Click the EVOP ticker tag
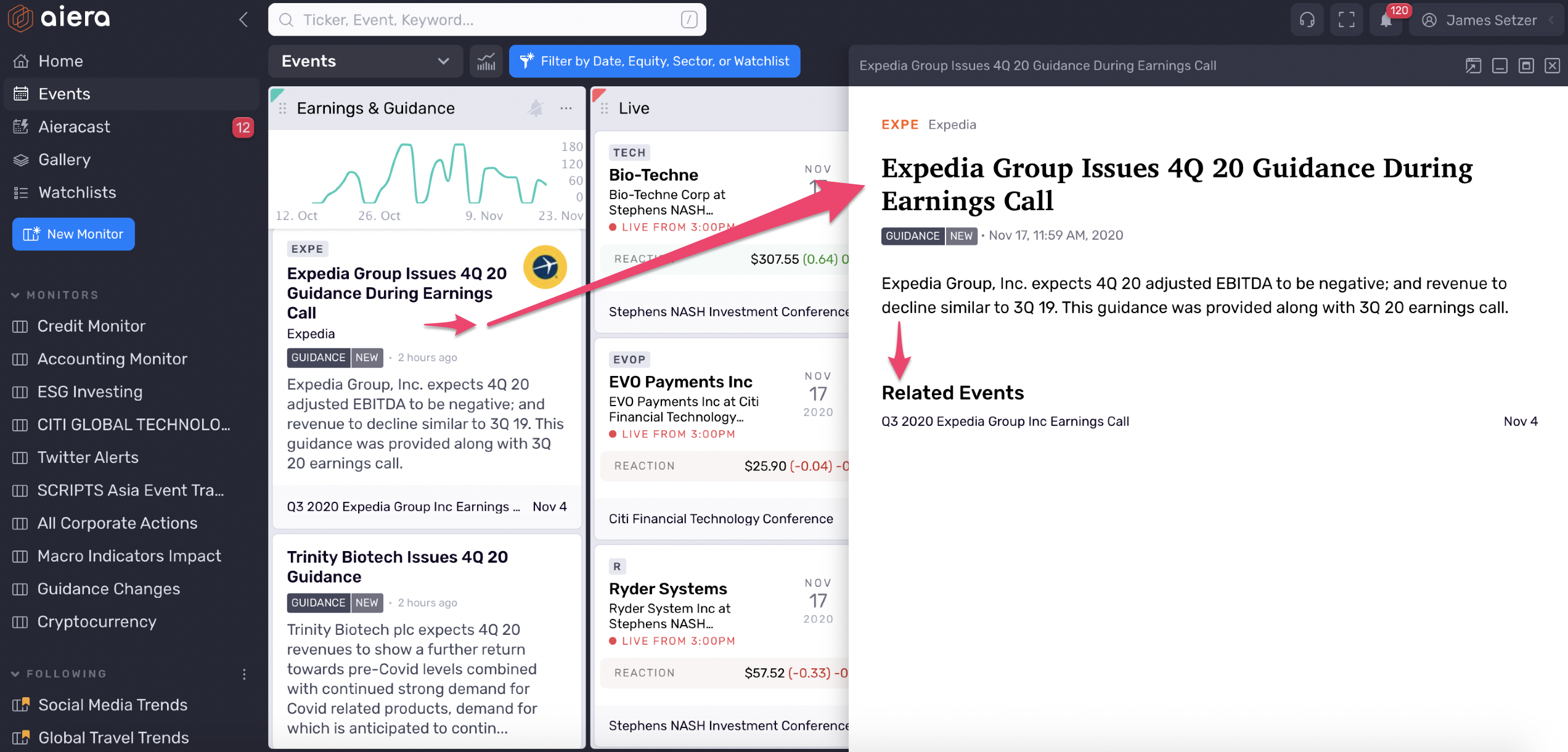The height and width of the screenshot is (752, 1568). pyautogui.click(x=629, y=359)
